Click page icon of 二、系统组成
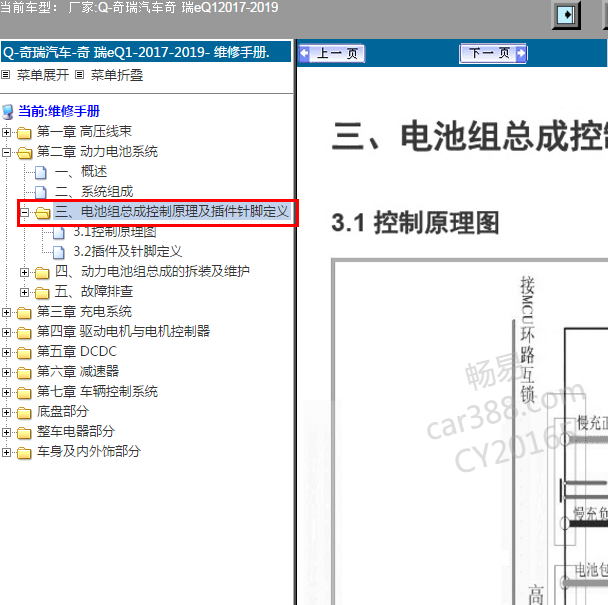The image size is (608, 605). pos(41,192)
